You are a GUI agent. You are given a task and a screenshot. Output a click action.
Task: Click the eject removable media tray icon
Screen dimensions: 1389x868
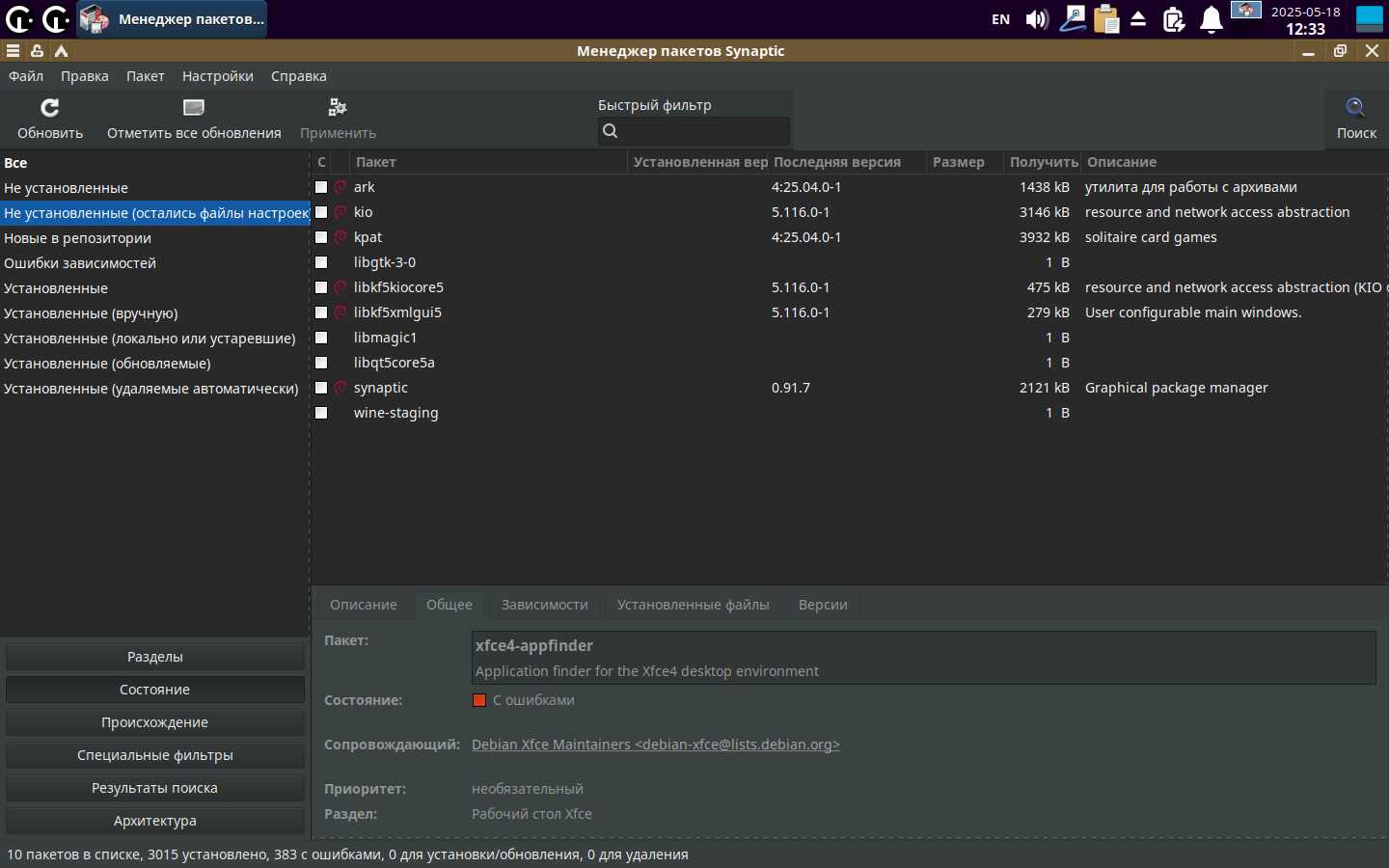coord(1138,19)
